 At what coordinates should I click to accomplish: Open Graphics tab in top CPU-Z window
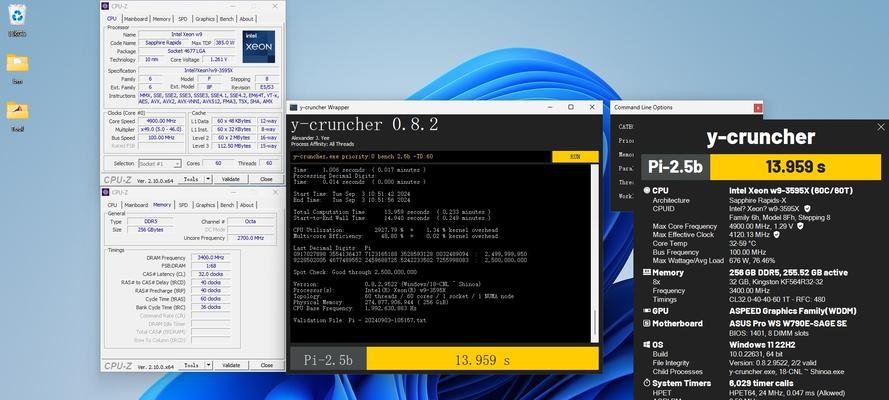coord(205,19)
